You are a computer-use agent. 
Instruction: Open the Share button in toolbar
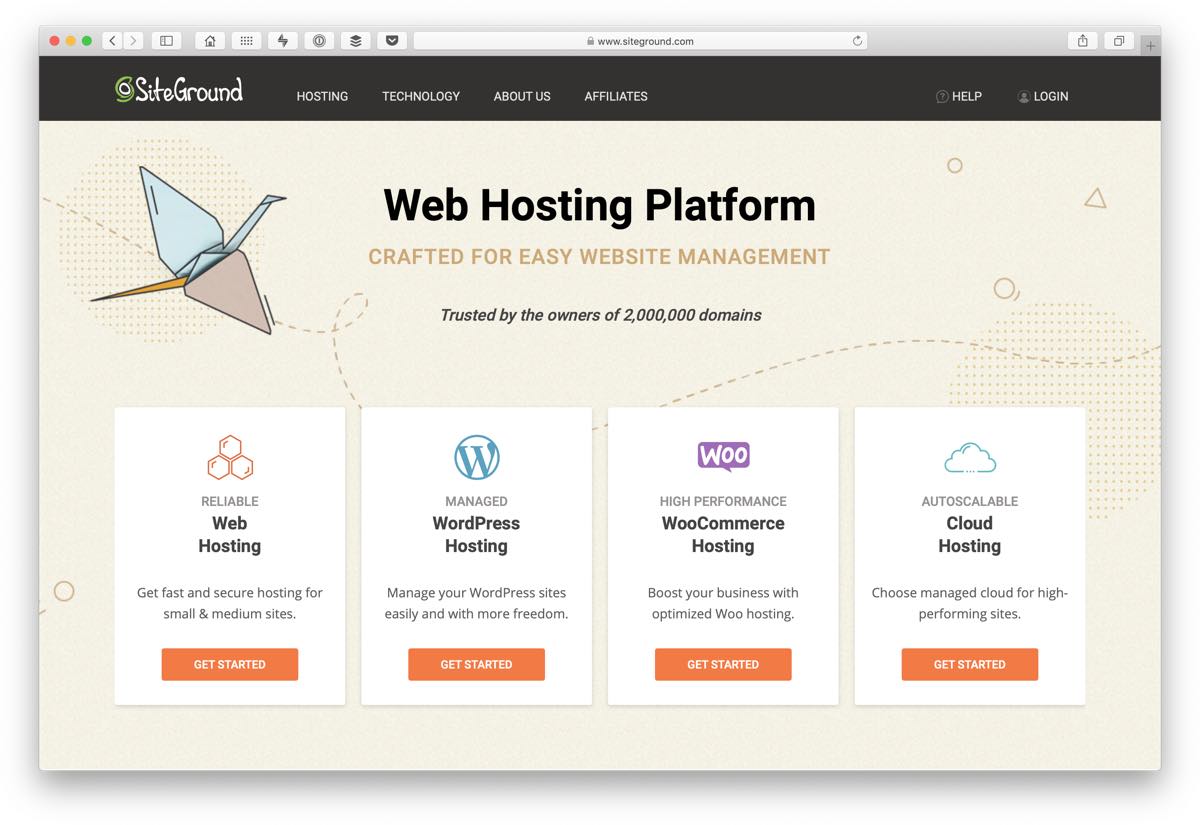pyautogui.click(x=1082, y=41)
